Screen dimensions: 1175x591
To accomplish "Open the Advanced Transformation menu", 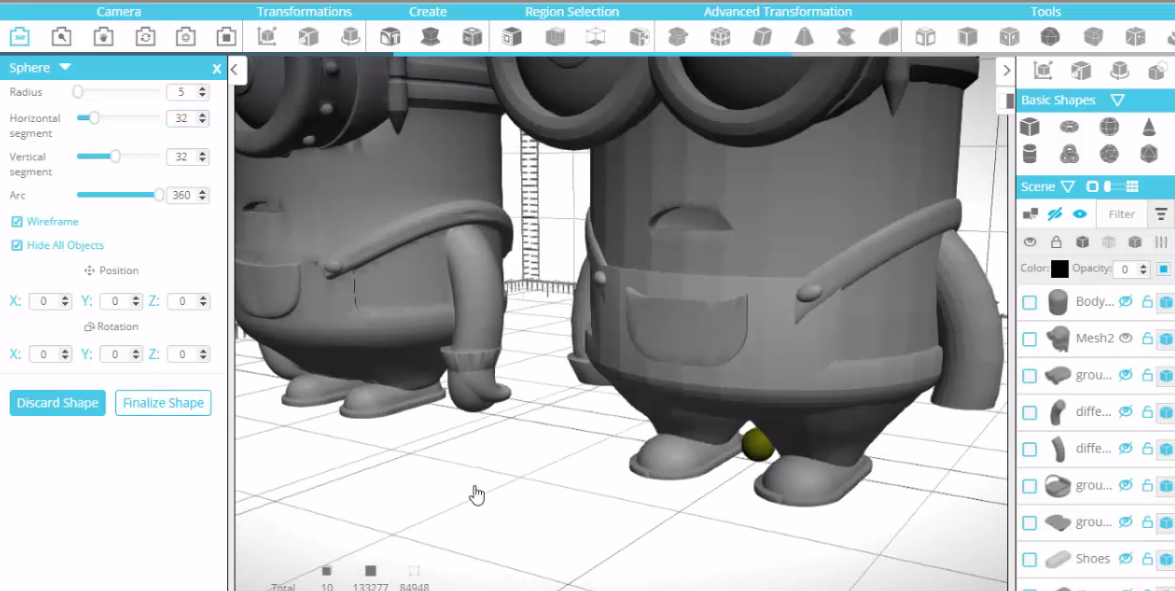I will [x=777, y=11].
